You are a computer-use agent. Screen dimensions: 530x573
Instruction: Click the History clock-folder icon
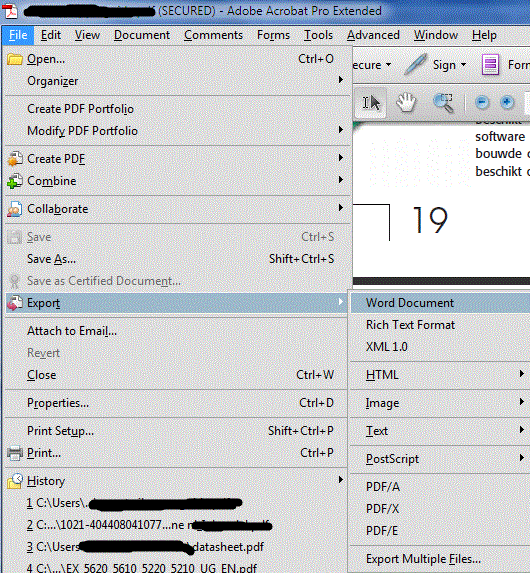(15, 481)
